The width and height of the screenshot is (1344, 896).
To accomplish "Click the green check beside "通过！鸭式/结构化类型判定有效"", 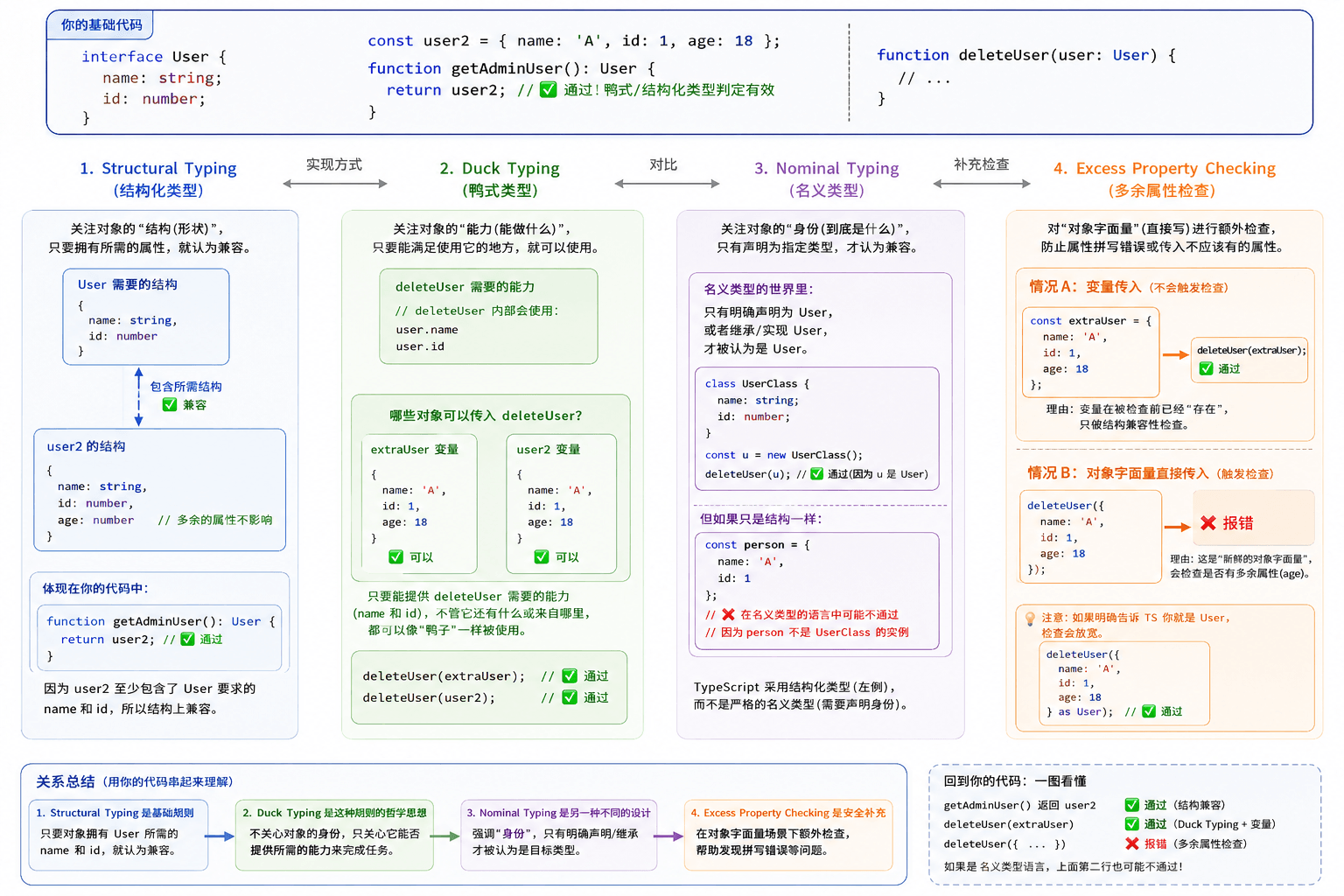I will [549, 89].
